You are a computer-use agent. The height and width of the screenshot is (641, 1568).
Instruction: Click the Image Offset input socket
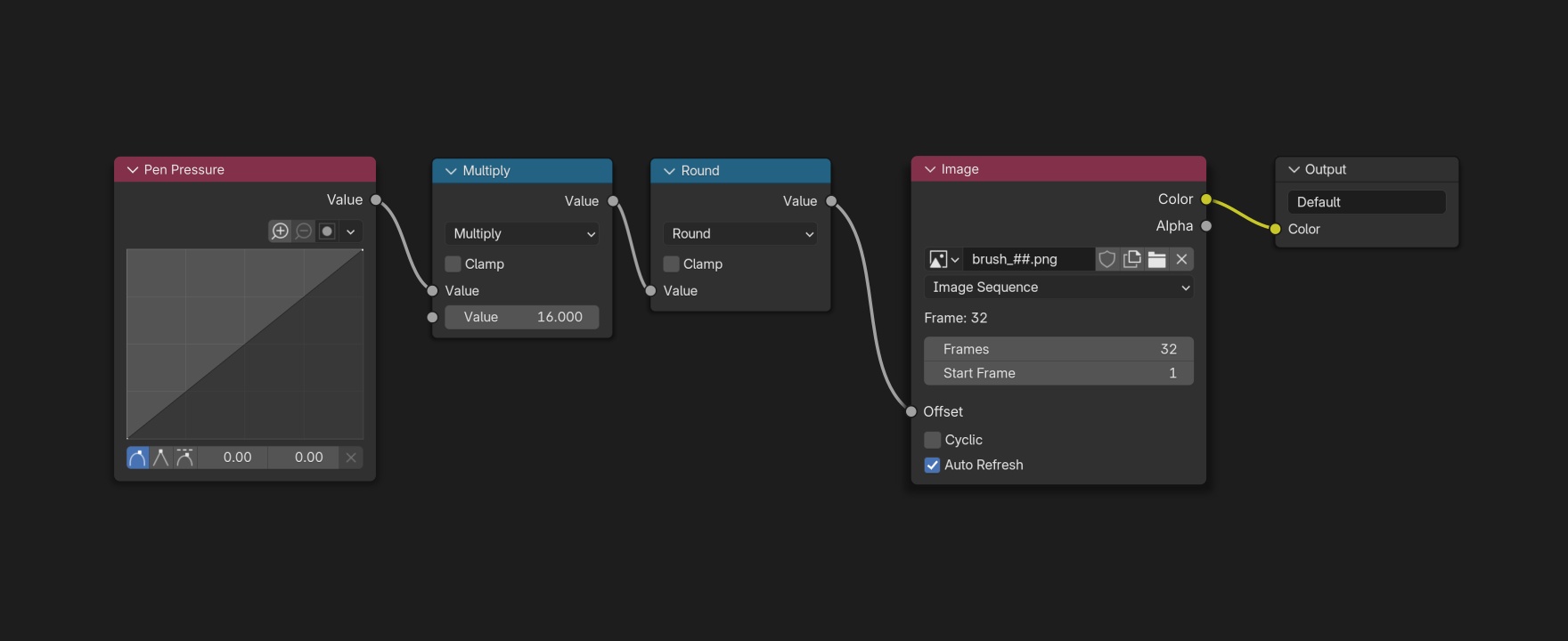(x=911, y=411)
